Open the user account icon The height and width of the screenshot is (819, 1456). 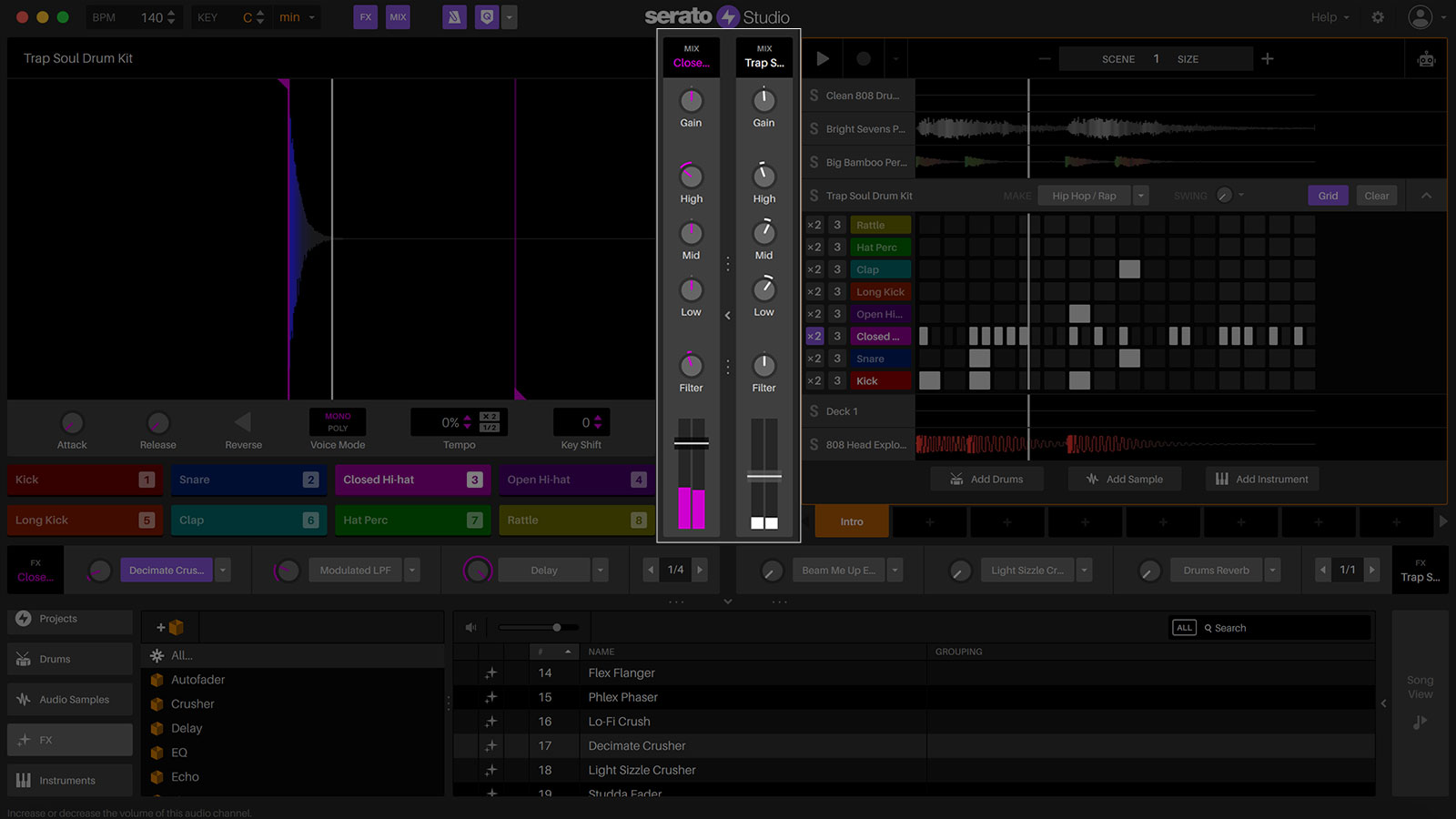click(x=1420, y=17)
